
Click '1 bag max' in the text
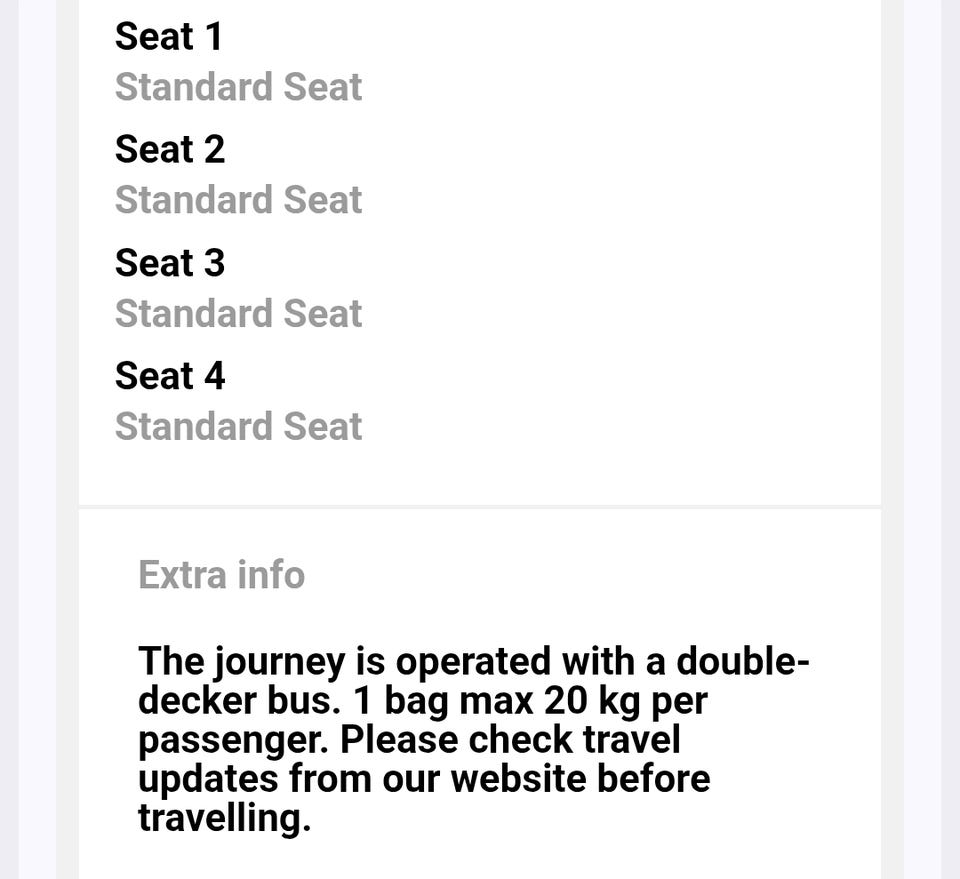(x=444, y=701)
